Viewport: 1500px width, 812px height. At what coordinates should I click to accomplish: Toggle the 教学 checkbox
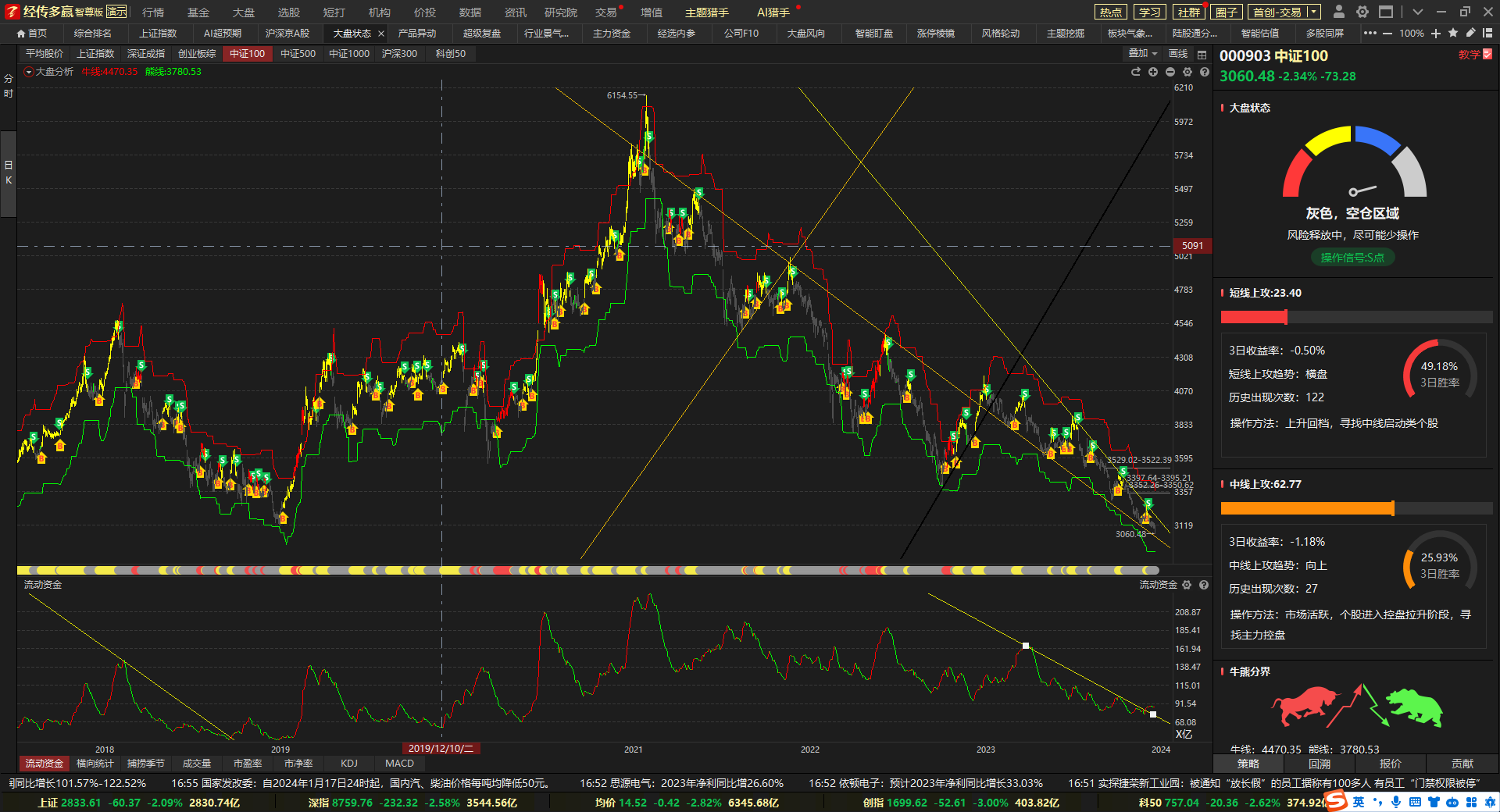click(1487, 55)
